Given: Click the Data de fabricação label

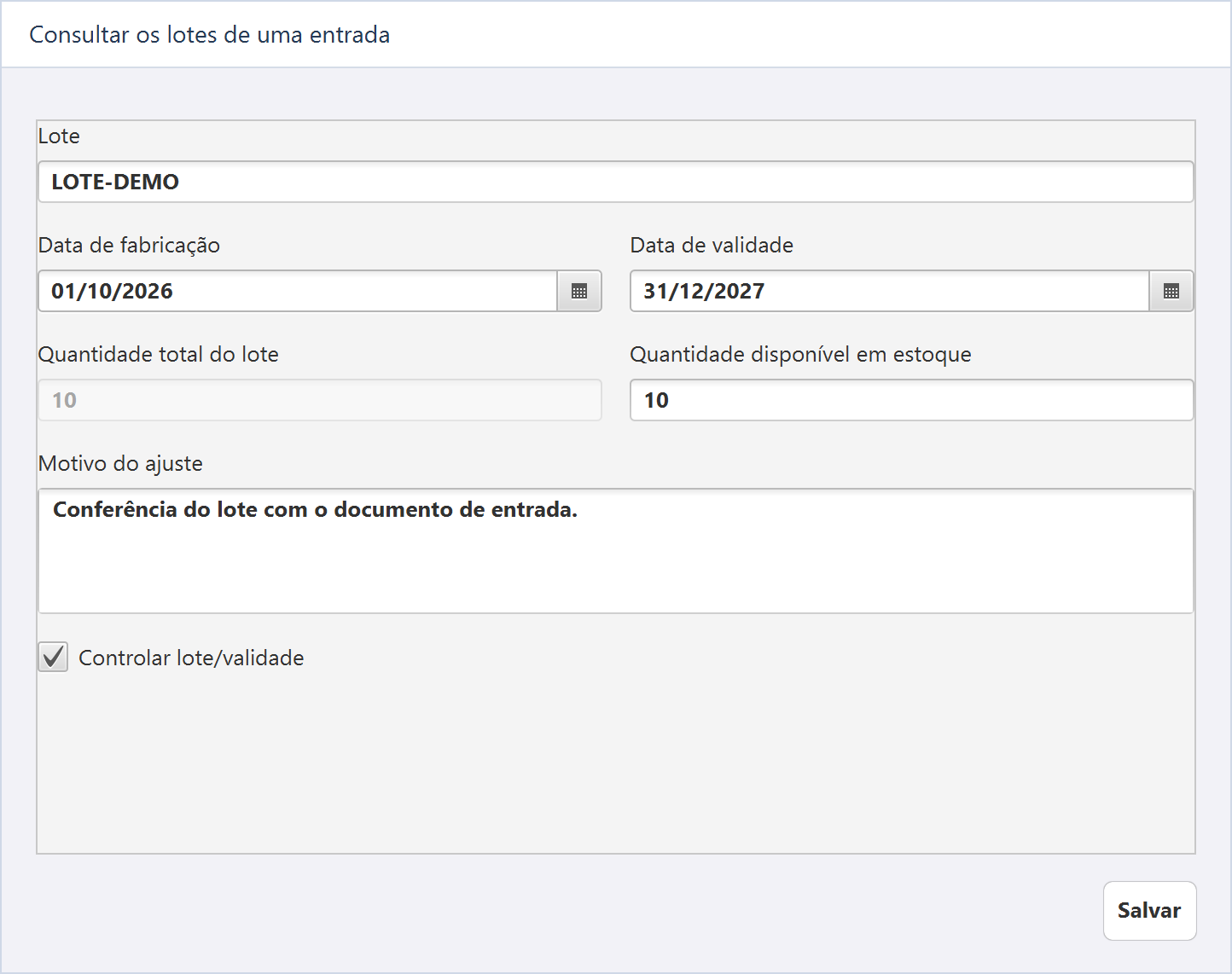Looking at the screenshot, I should click(x=129, y=246).
